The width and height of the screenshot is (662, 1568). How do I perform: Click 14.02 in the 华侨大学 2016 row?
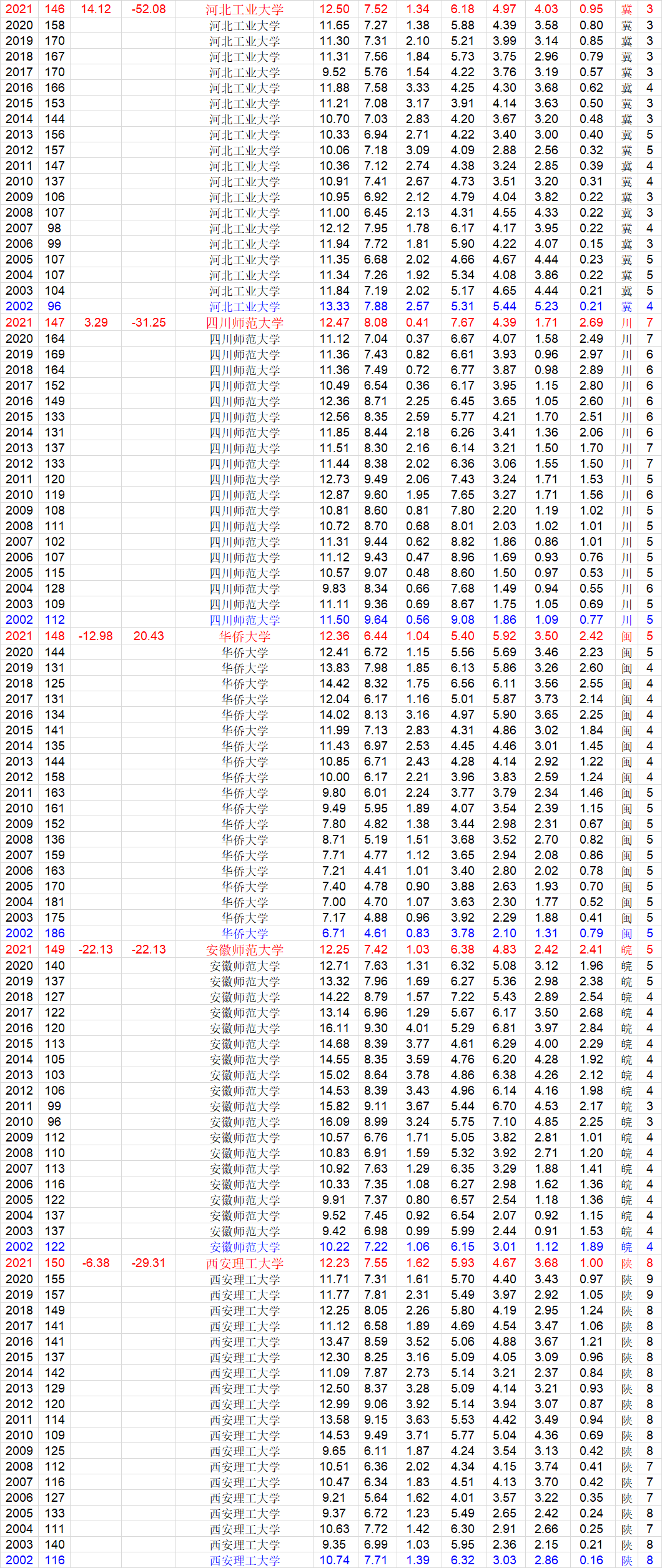coord(335,715)
